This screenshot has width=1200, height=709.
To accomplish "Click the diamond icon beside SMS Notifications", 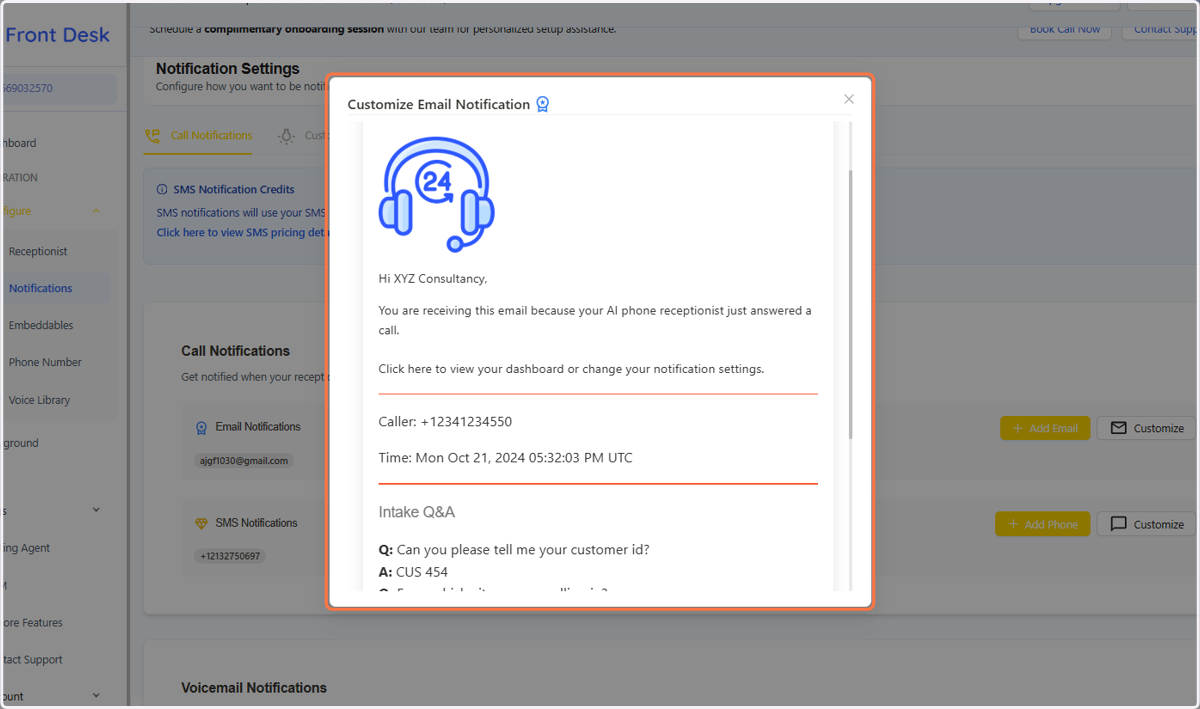I will point(201,524).
